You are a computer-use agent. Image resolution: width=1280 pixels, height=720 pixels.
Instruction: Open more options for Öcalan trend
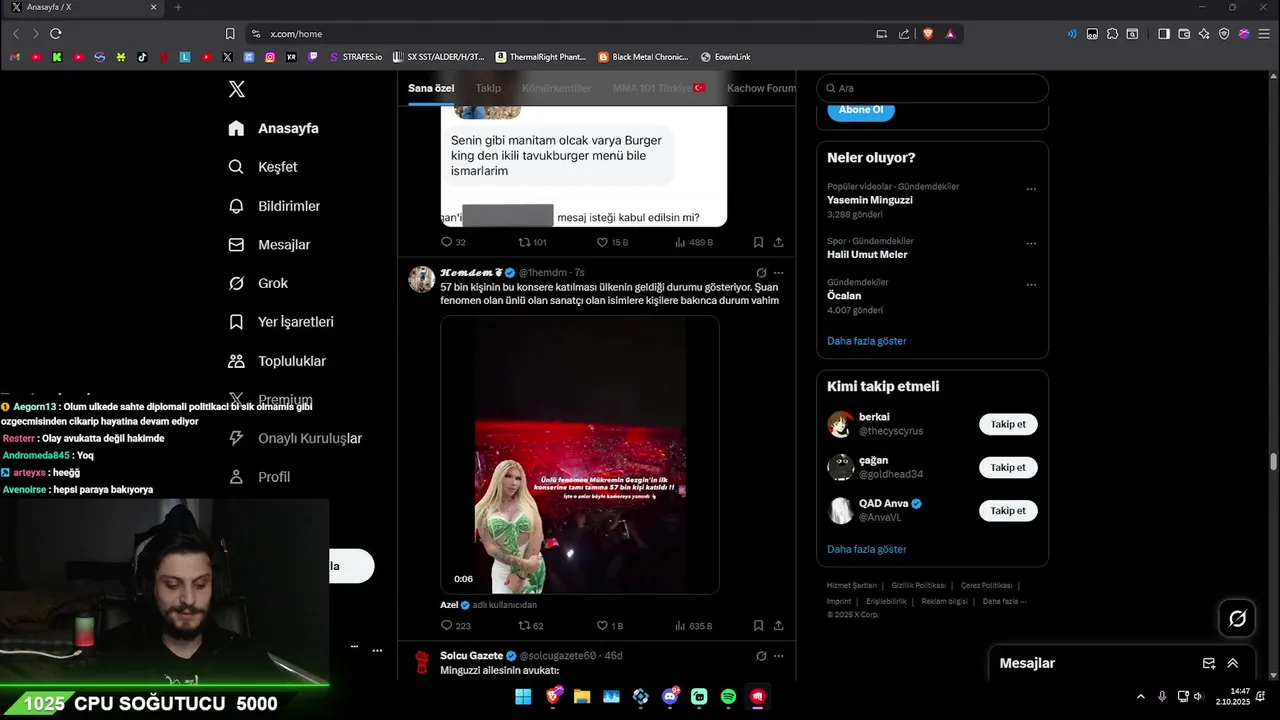pyautogui.click(x=1031, y=284)
